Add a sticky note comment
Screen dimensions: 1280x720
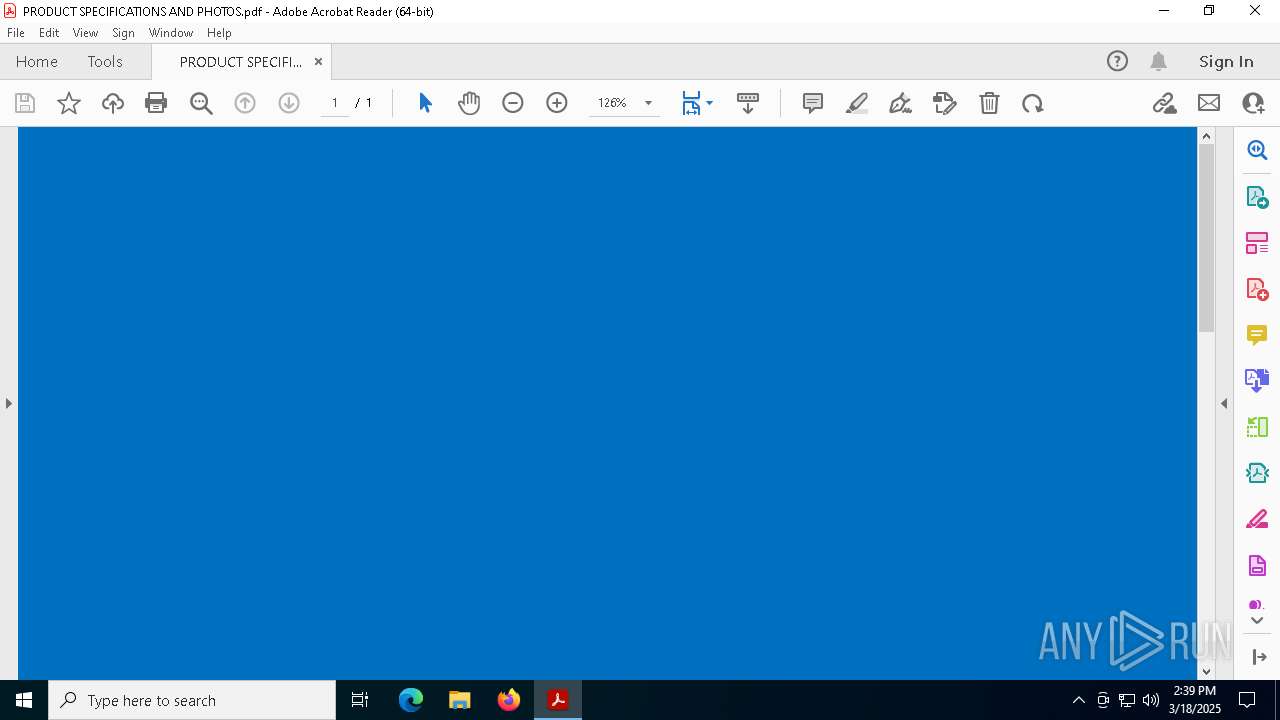(813, 103)
